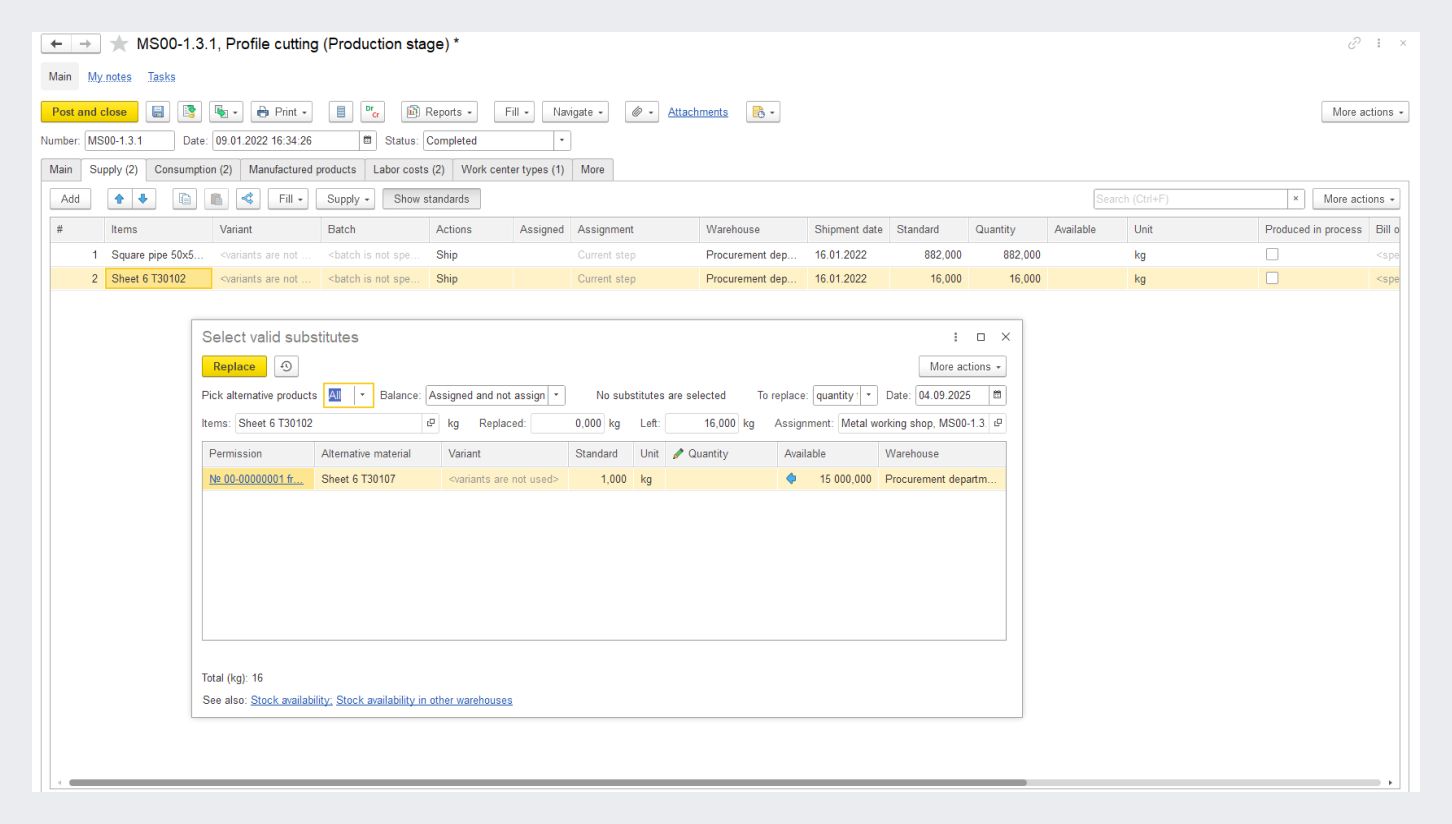Click the Quantity cell showing 882,000

(1007, 255)
